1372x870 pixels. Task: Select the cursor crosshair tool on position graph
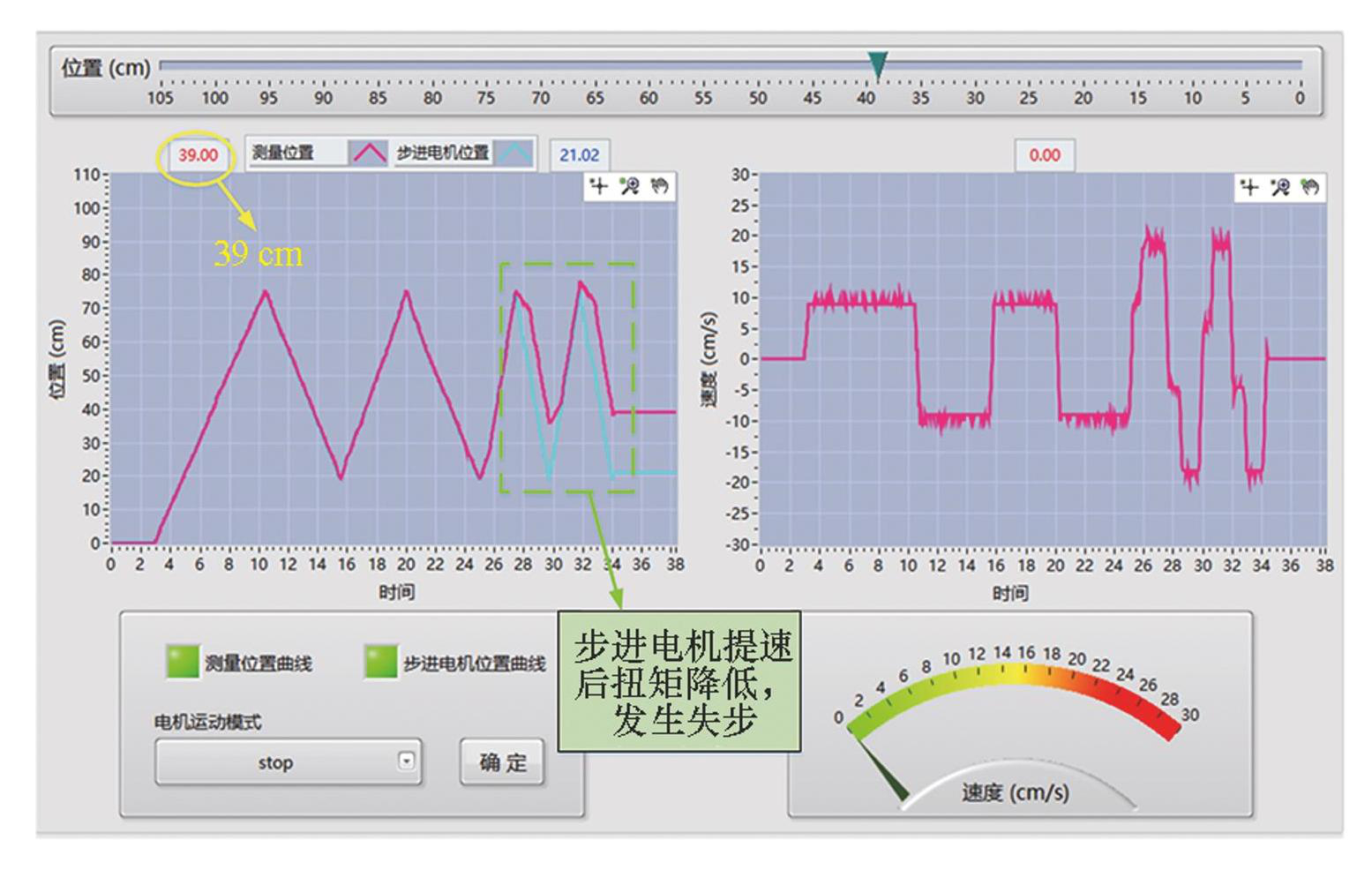(x=600, y=186)
